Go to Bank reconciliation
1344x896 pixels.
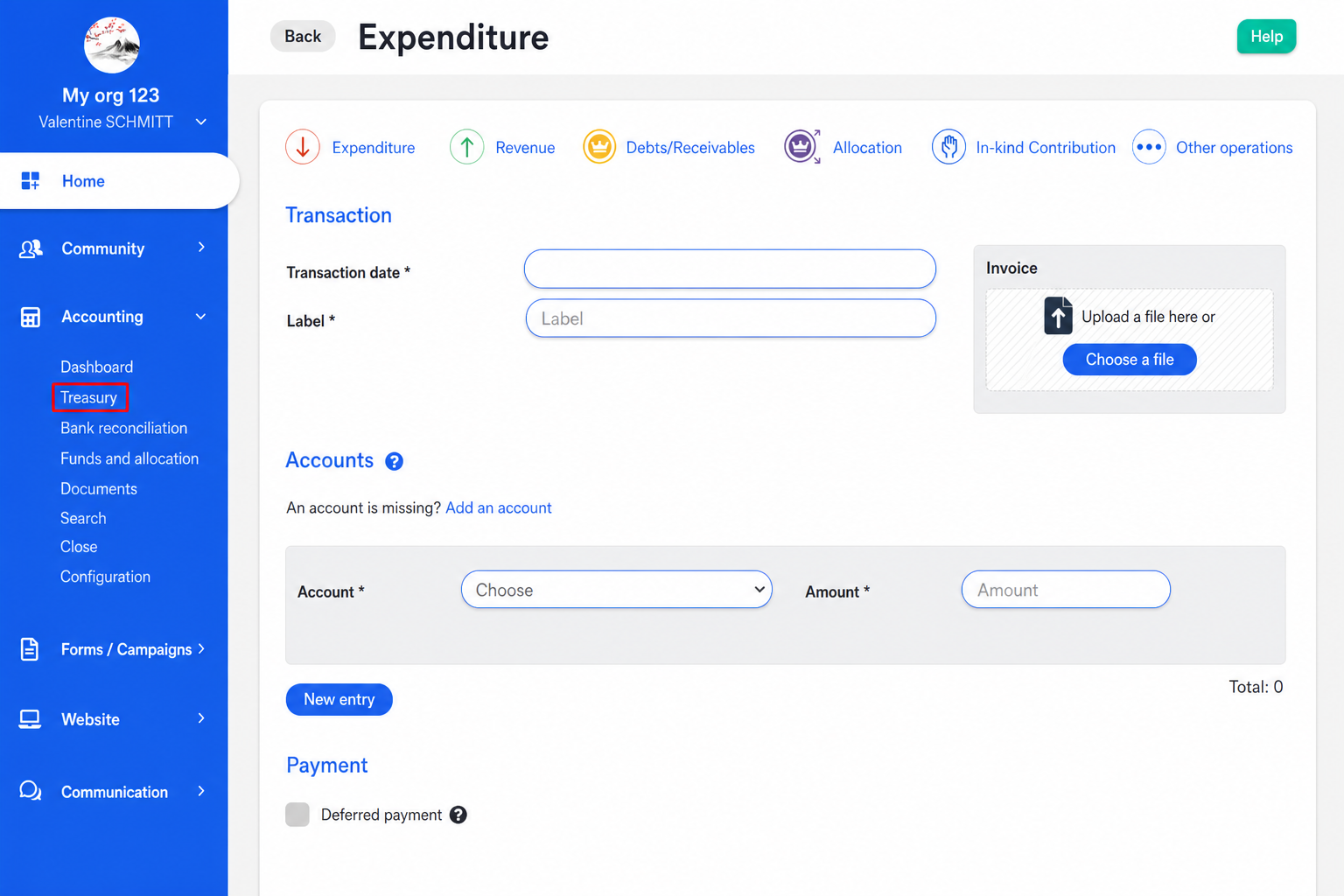click(124, 428)
